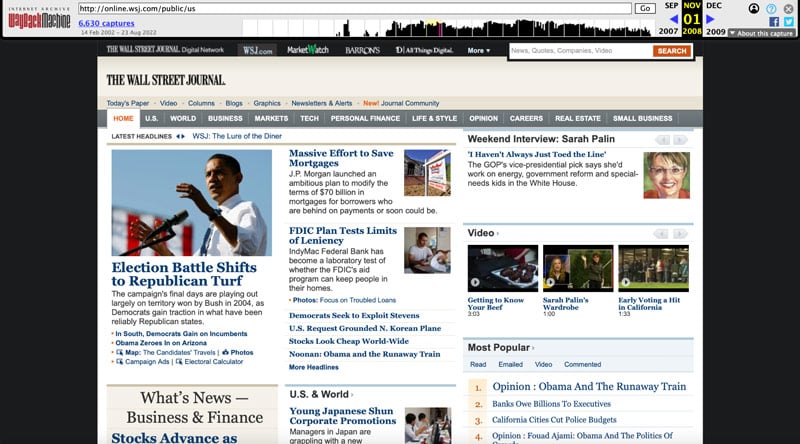
Task: Click the next arrow in Video panel
Action: pos(680,234)
